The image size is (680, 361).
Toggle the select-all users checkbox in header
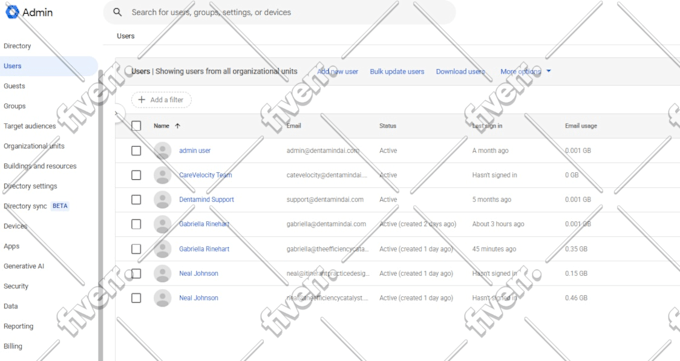[x=136, y=126]
